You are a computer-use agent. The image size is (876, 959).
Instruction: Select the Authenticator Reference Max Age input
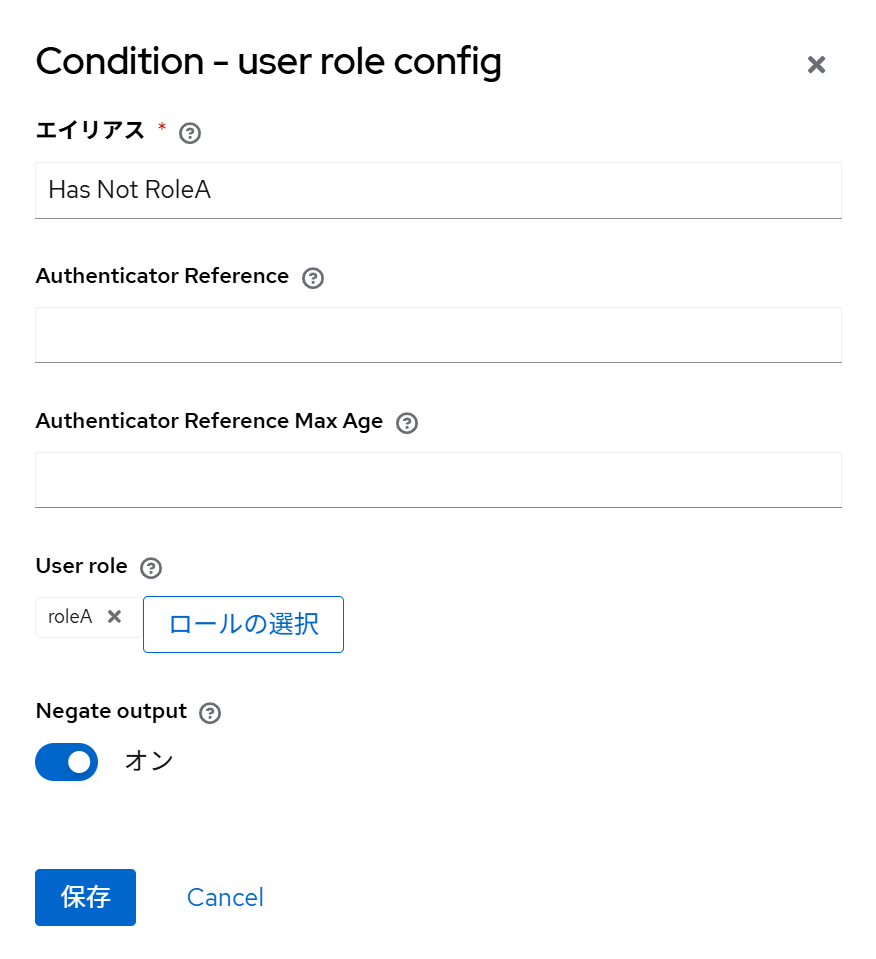438,480
